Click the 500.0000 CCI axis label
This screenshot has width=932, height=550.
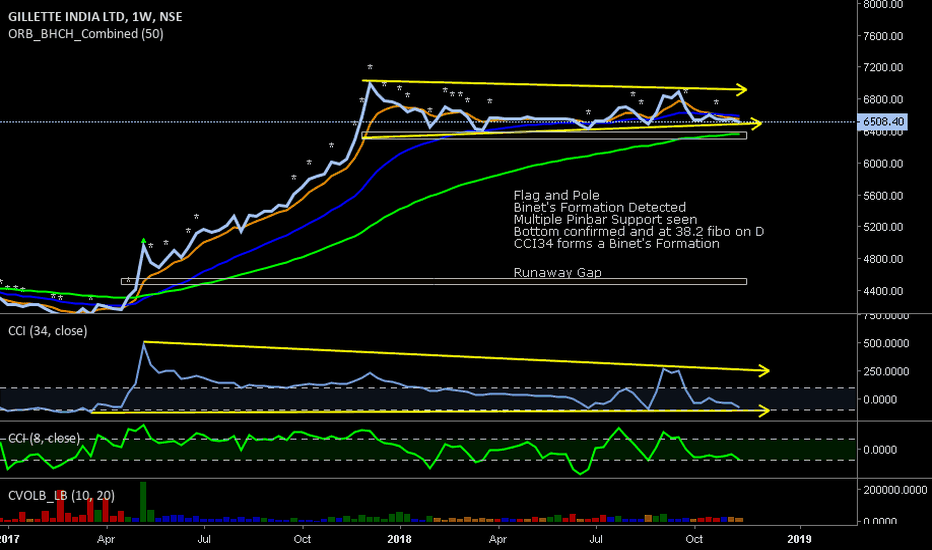point(886,343)
